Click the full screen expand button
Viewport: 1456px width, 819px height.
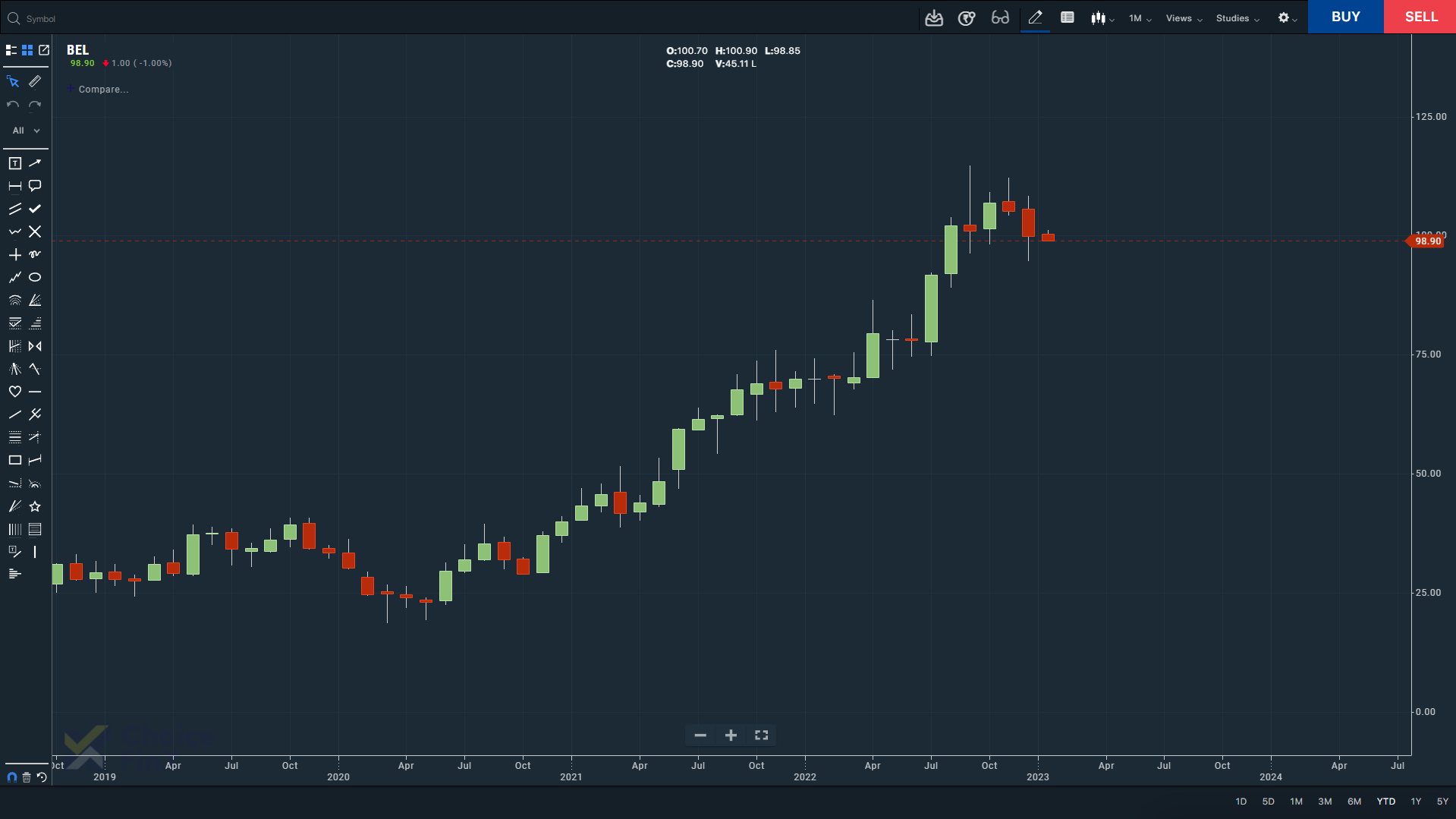click(x=762, y=735)
